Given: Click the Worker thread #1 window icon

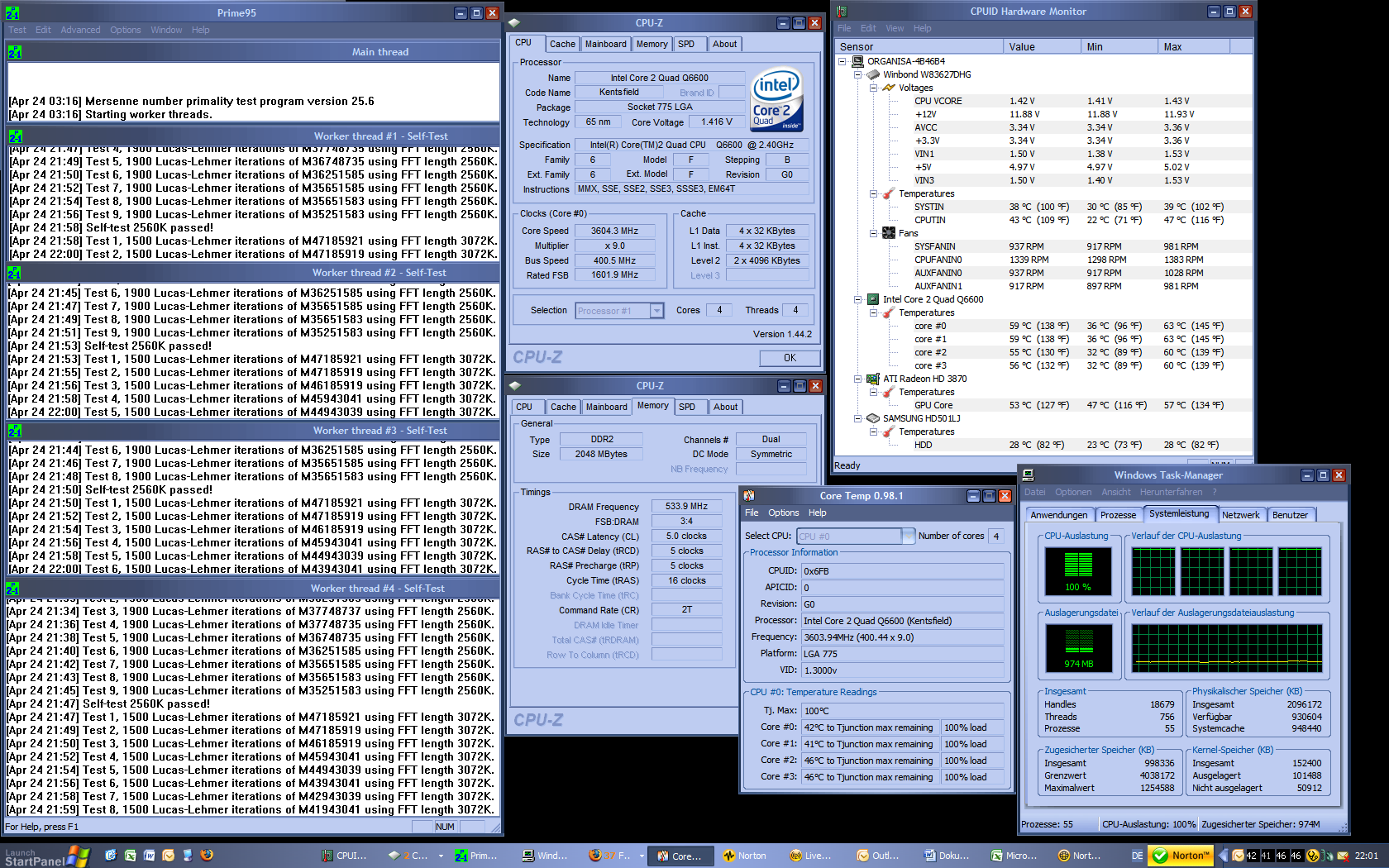Looking at the screenshot, I should pyautogui.click(x=15, y=136).
